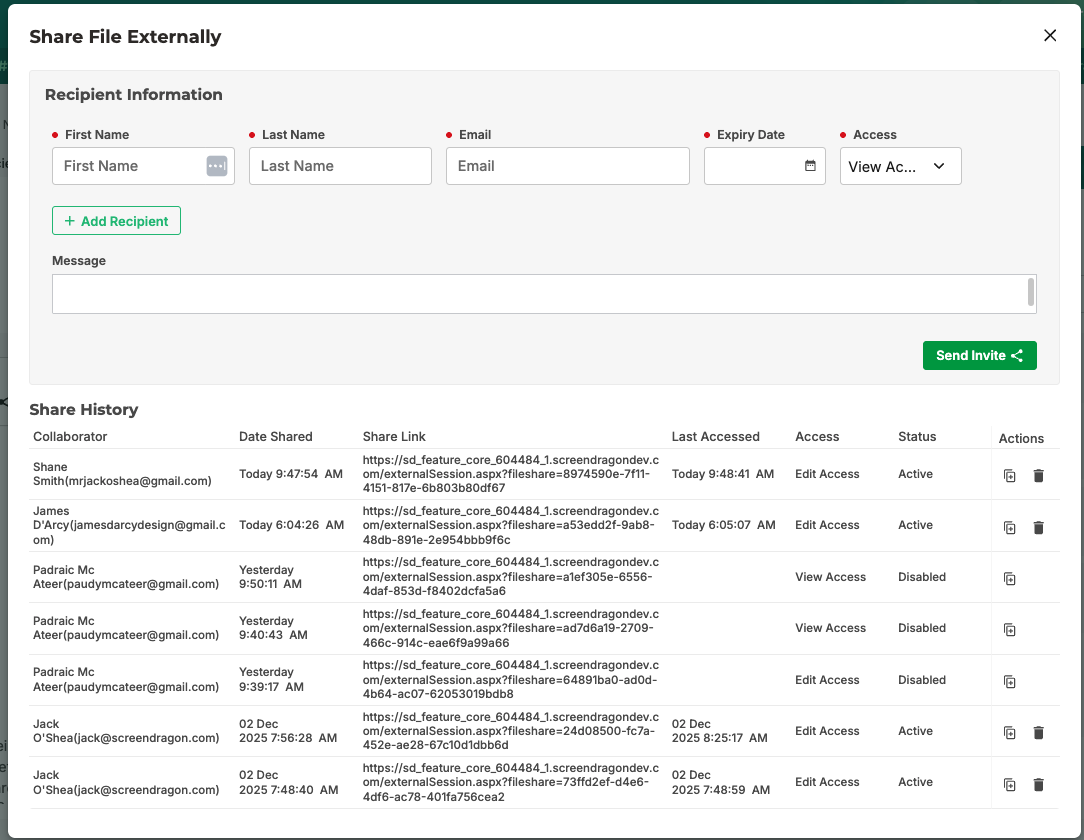The width and height of the screenshot is (1084, 840).
Task: Click 'Today 6:04:26 AM' date shared cell
Action: (292, 525)
